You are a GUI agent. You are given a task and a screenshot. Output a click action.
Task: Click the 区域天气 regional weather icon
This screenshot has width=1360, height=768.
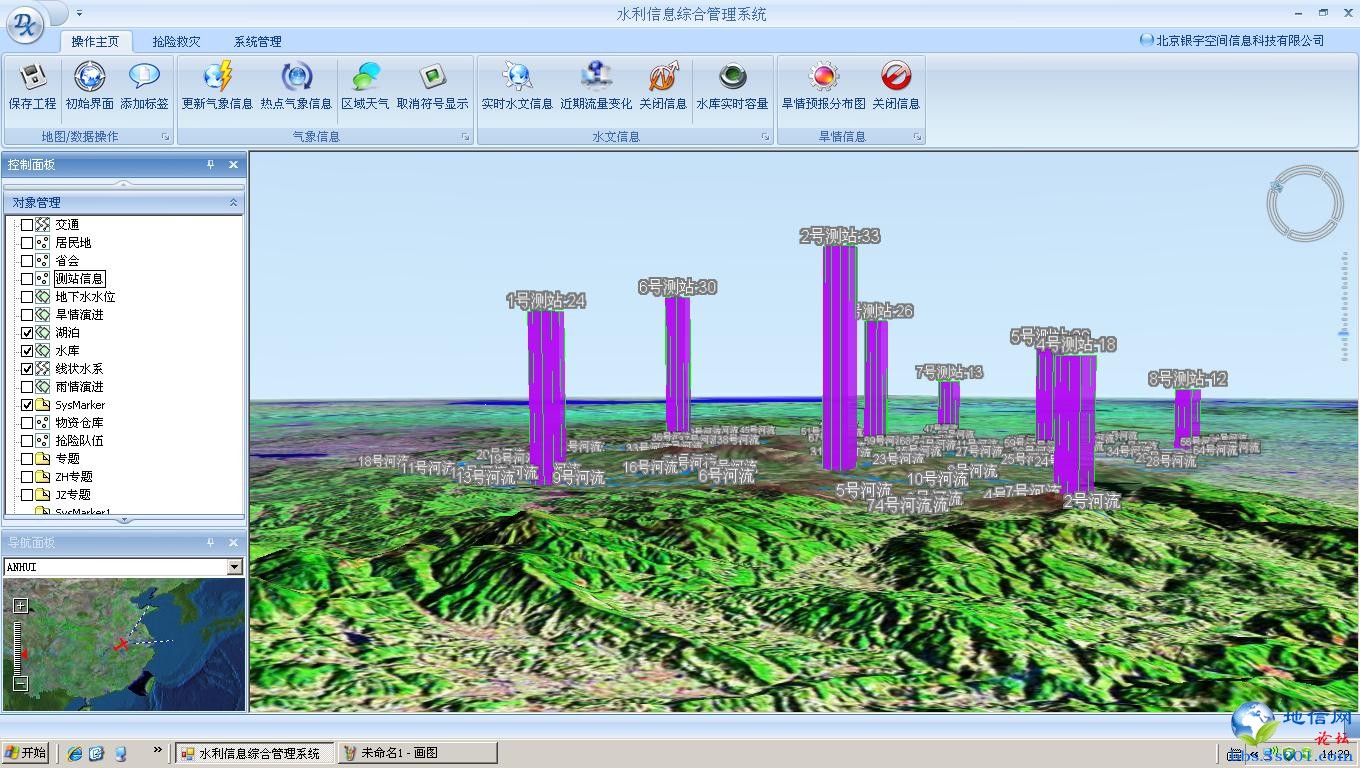[365, 77]
